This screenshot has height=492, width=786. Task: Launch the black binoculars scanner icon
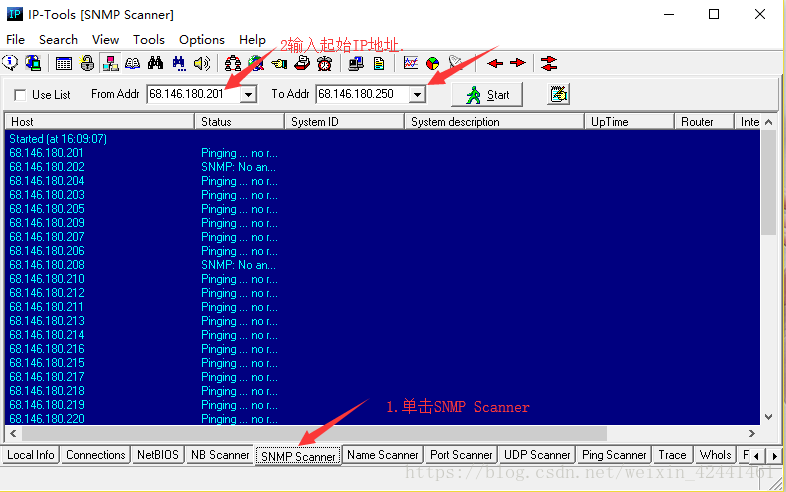point(155,63)
